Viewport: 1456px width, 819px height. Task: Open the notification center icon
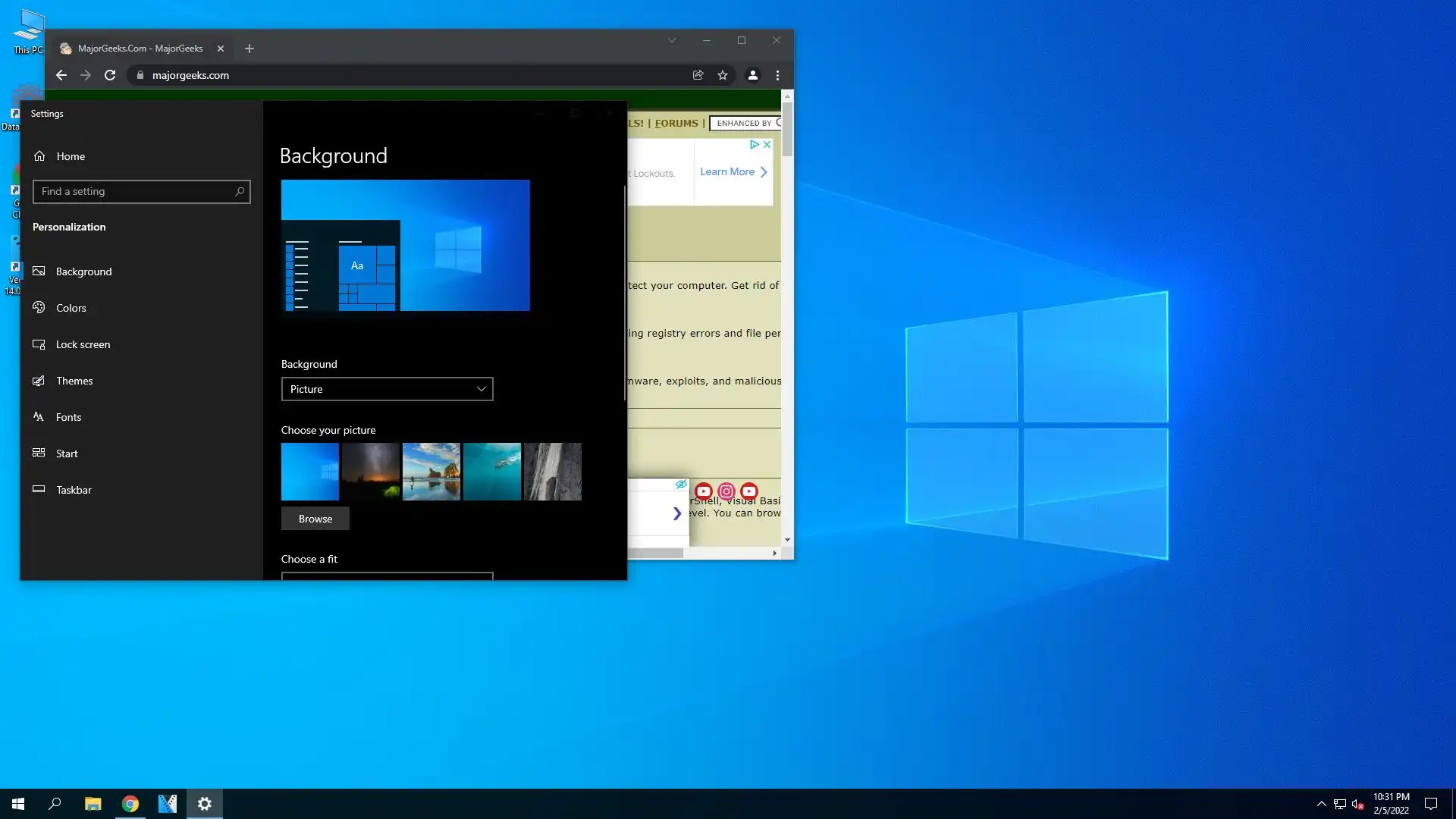pos(1430,804)
